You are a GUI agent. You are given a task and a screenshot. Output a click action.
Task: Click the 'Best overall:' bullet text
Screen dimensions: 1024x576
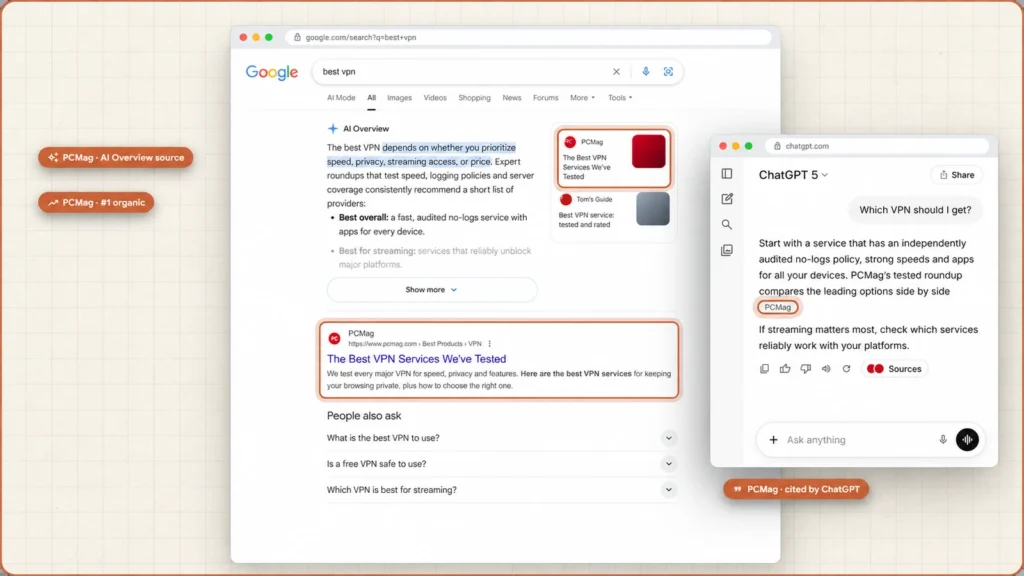click(363, 217)
